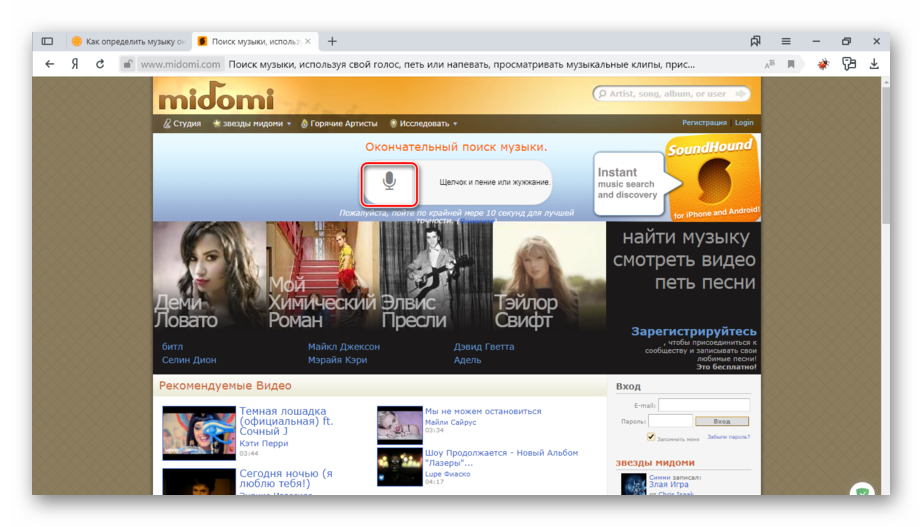922x527 pixels.
Task: Open the Lupe Фиаско artist link
Action: pos(447,474)
